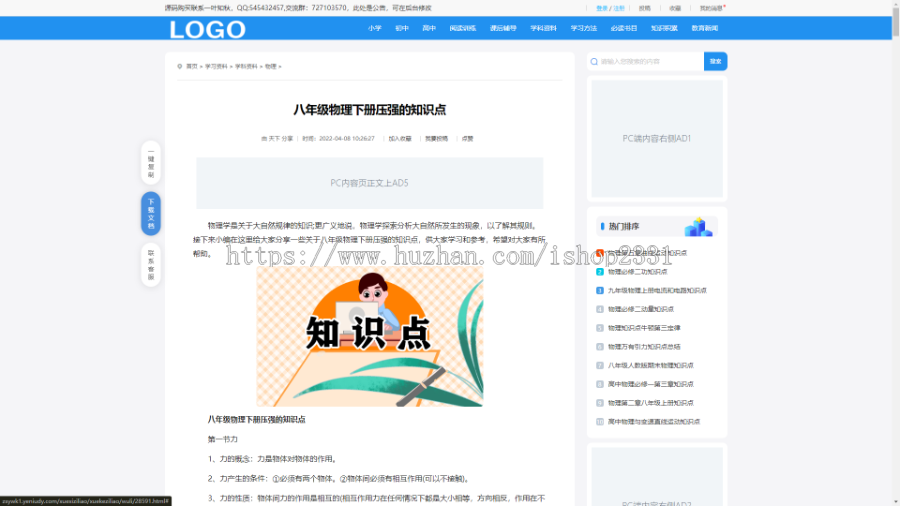Open the 必读书目 menu item

624,28
